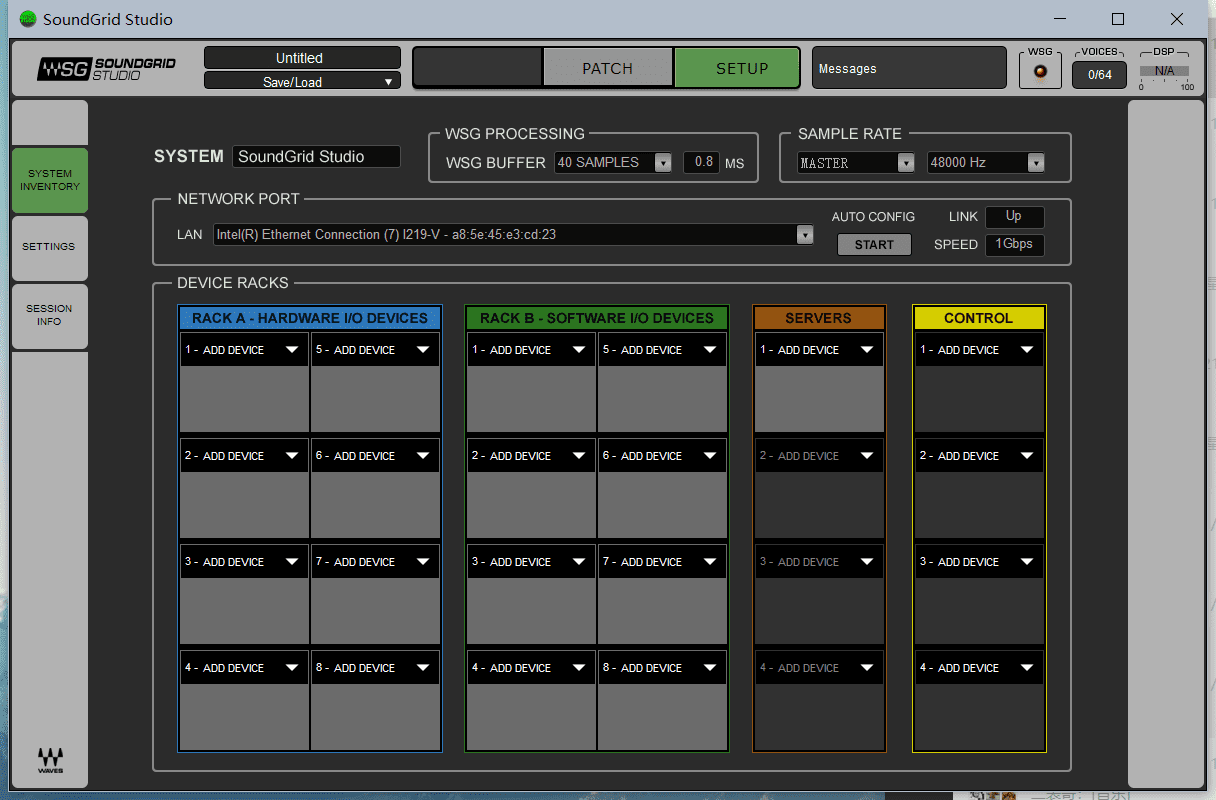Add device to Control slot 1
Screen dimensions: 1216x800
tap(979, 350)
